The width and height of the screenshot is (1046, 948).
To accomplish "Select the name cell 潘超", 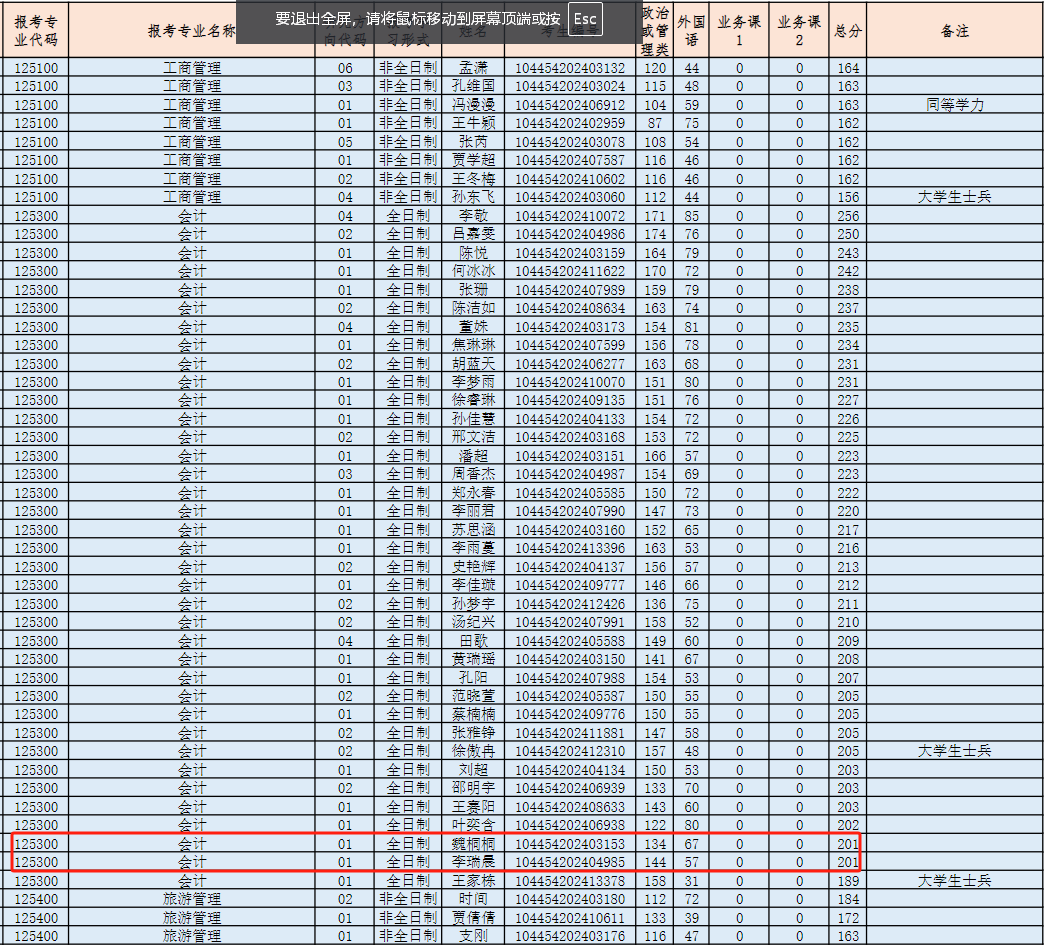I will tap(473, 456).
